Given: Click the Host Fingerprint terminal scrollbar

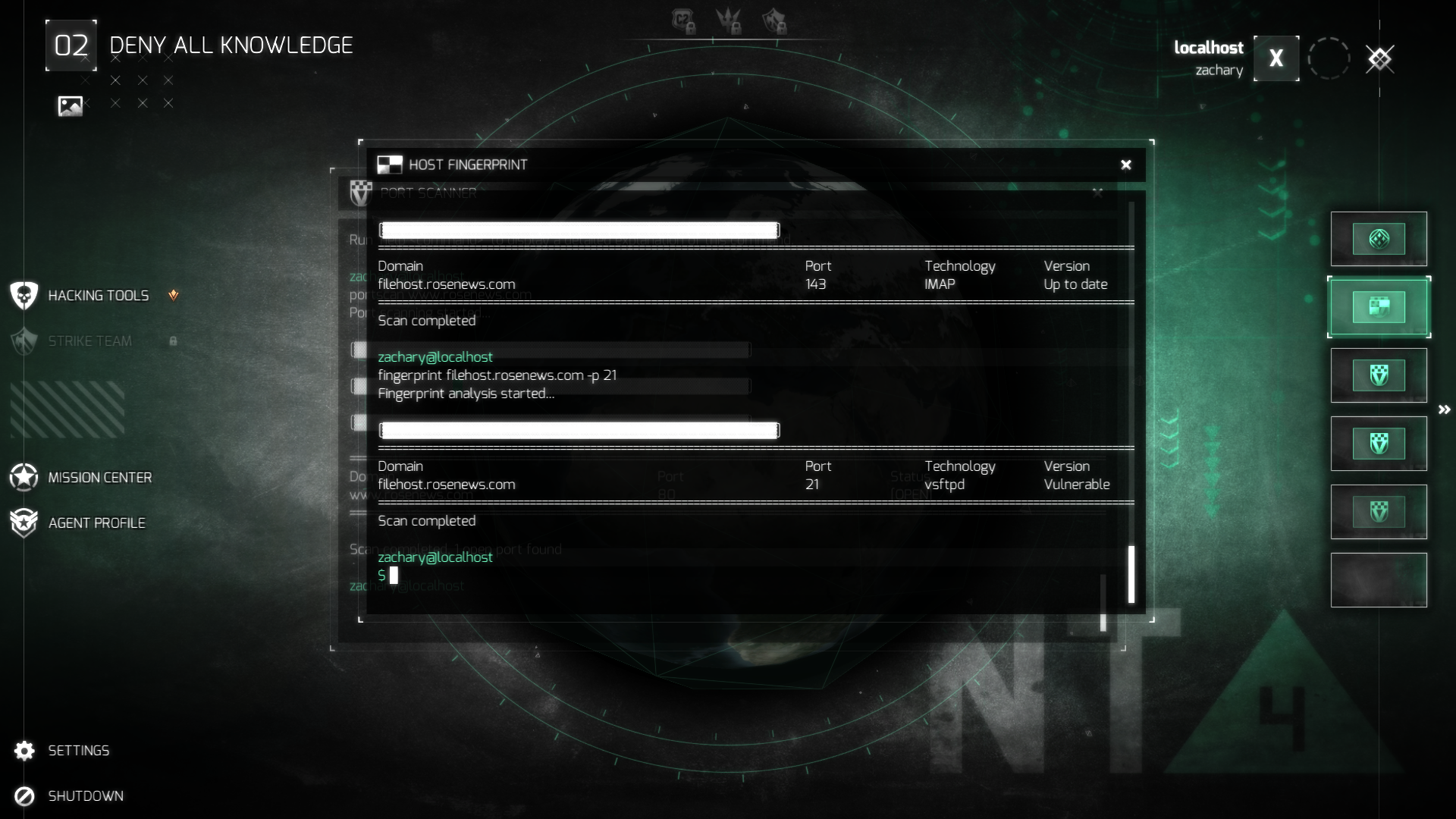Looking at the screenshot, I should pos(1131,574).
